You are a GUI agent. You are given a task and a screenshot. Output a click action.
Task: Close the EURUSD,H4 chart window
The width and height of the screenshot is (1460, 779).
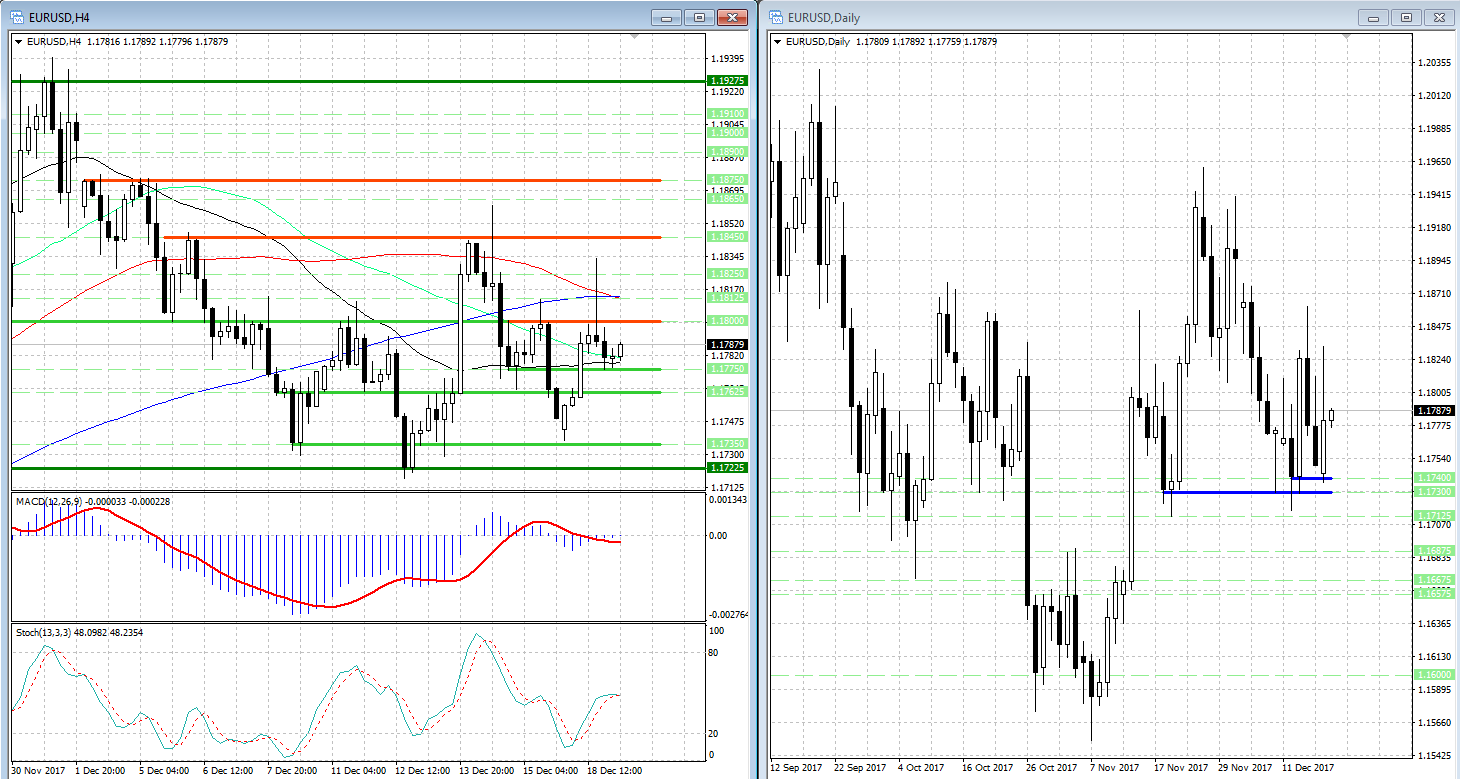click(733, 17)
